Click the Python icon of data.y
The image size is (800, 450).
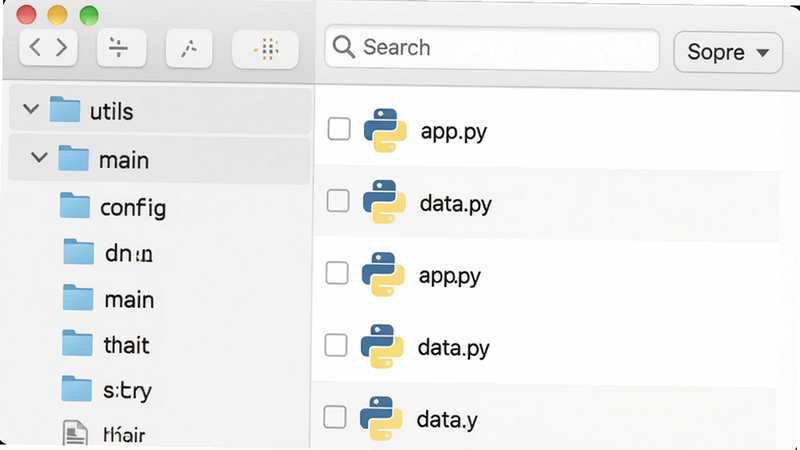[x=380, y=418]
